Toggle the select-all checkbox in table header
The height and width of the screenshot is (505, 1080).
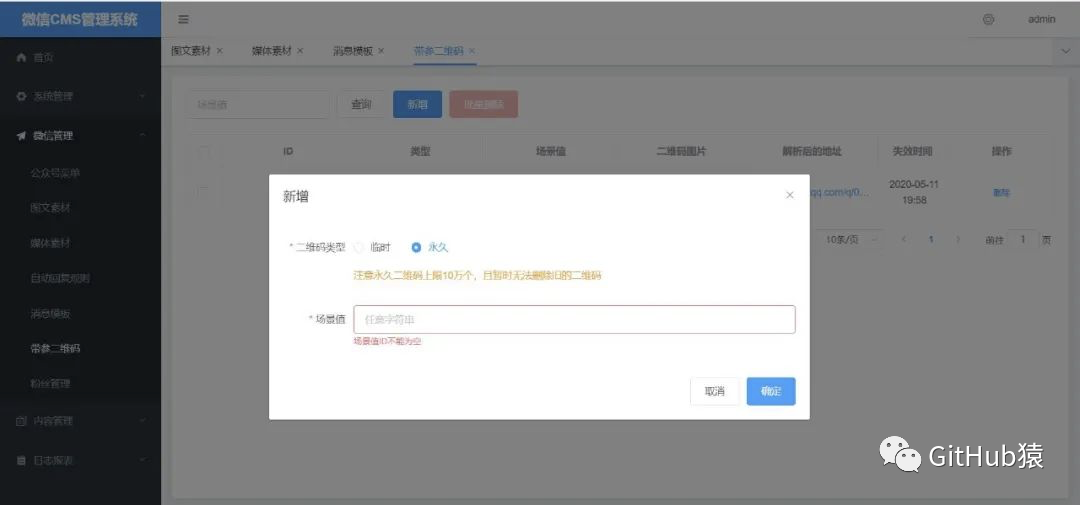pos(204,152)
